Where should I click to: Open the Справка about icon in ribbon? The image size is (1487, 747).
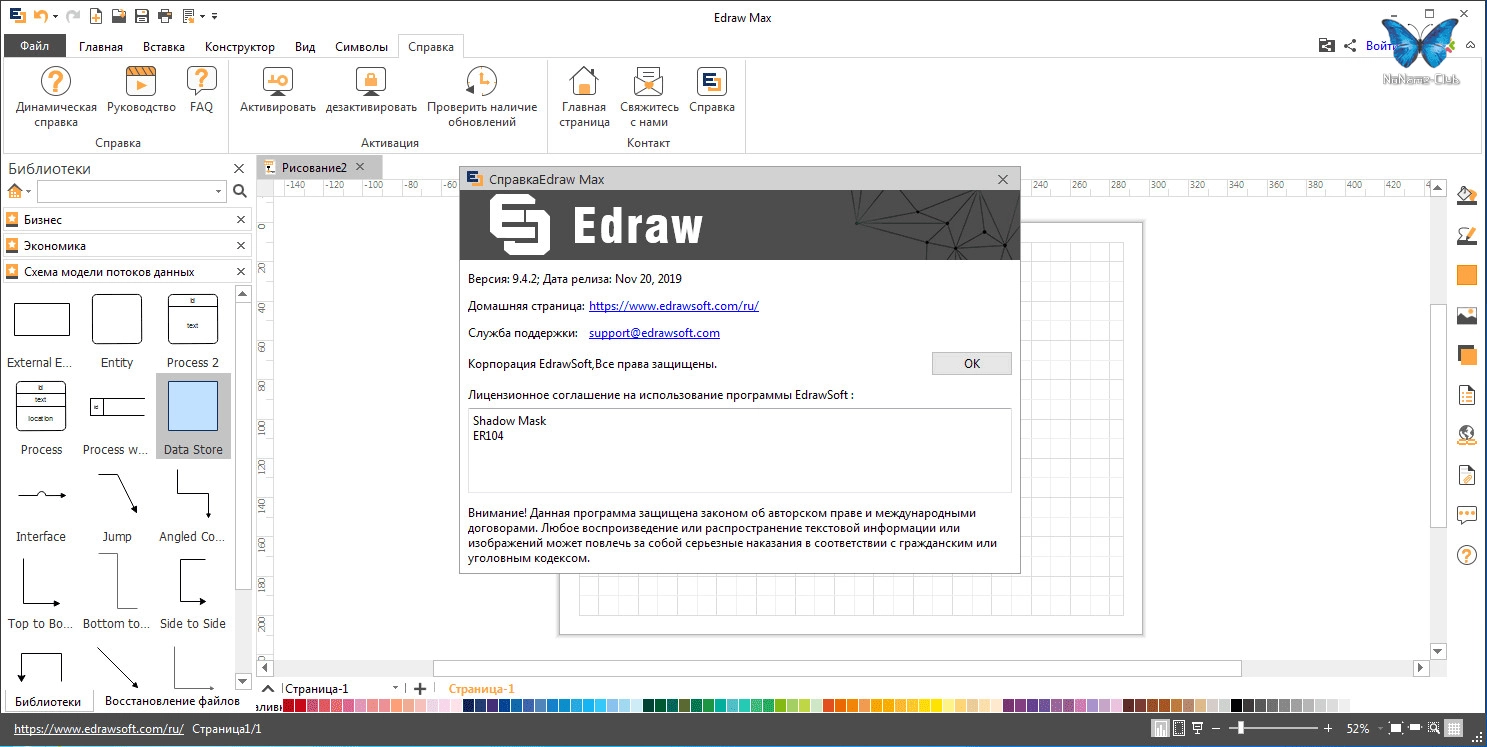[x=712, y=82]
